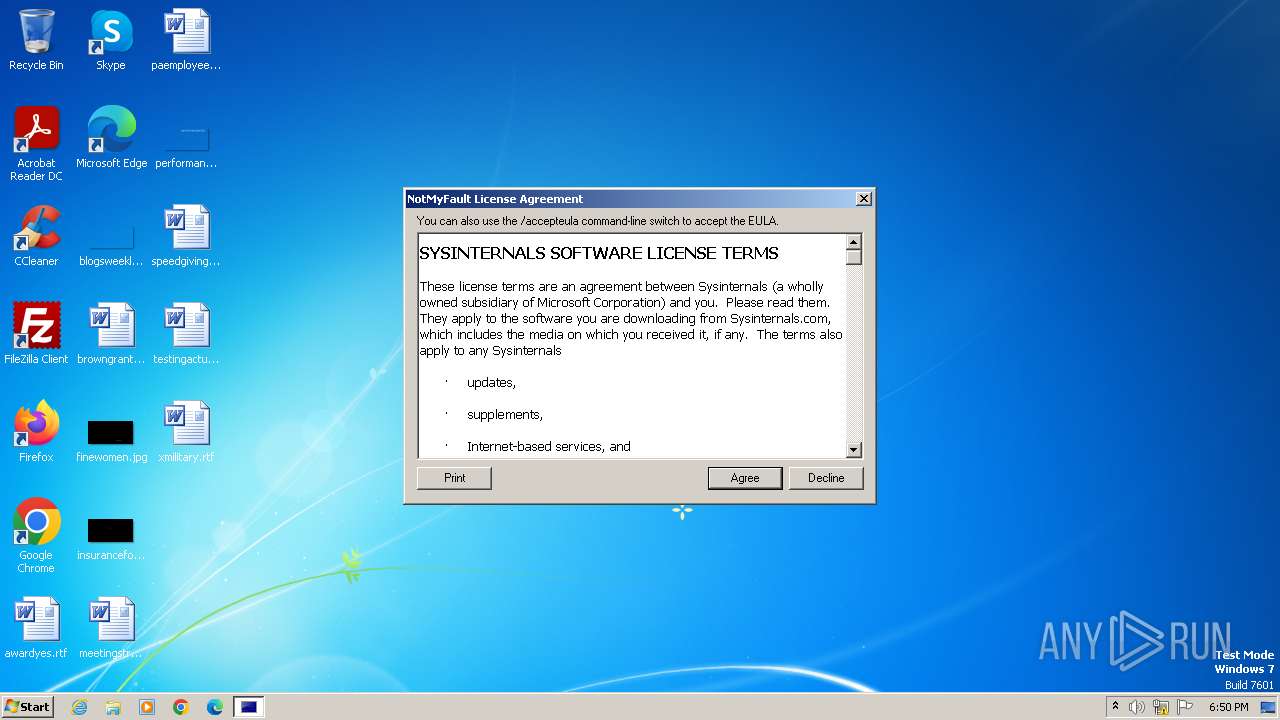This screenshot has height=720, width=1280.
Task: Switch to the NotMyFault taskbar window
Action: pyautogui.click(x=249, y=707)
